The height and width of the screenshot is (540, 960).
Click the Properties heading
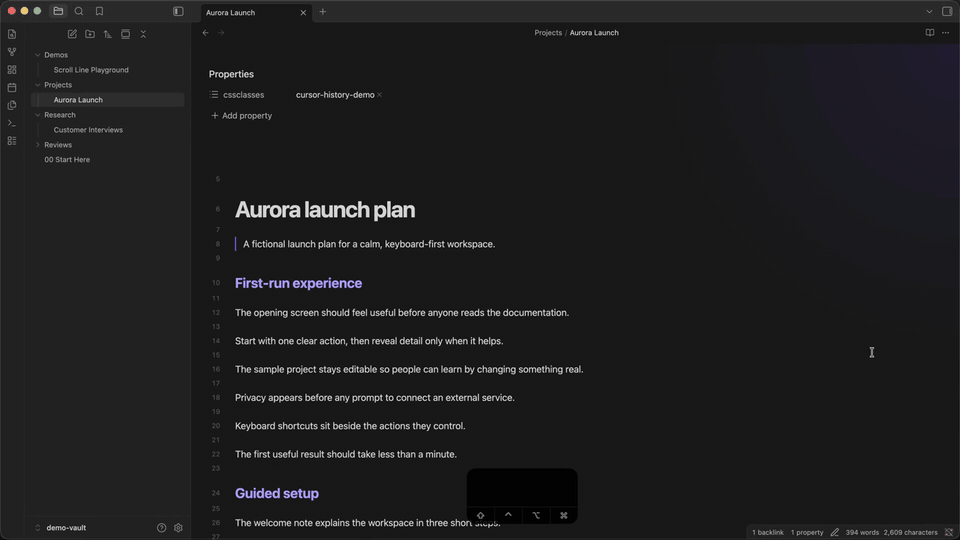coord(231,74)
